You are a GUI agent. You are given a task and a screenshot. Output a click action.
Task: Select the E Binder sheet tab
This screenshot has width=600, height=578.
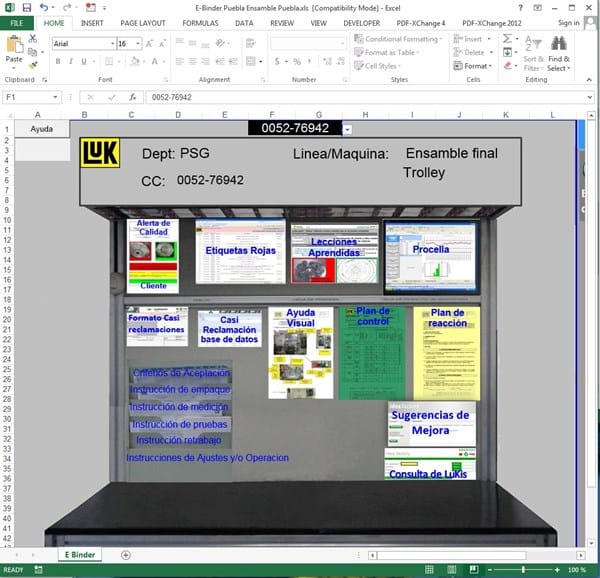click(80, 555)
